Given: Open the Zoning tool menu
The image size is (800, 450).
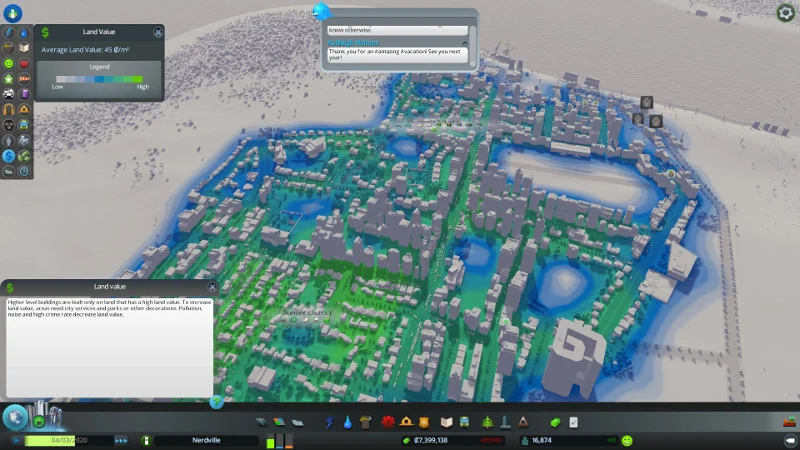Looking at the screenshot, I should 279,422.
